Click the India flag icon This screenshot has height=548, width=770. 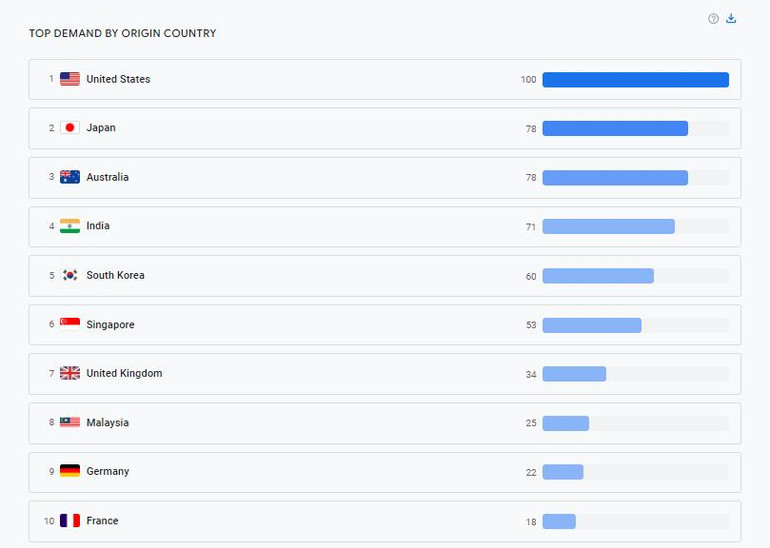pos(70,226)
